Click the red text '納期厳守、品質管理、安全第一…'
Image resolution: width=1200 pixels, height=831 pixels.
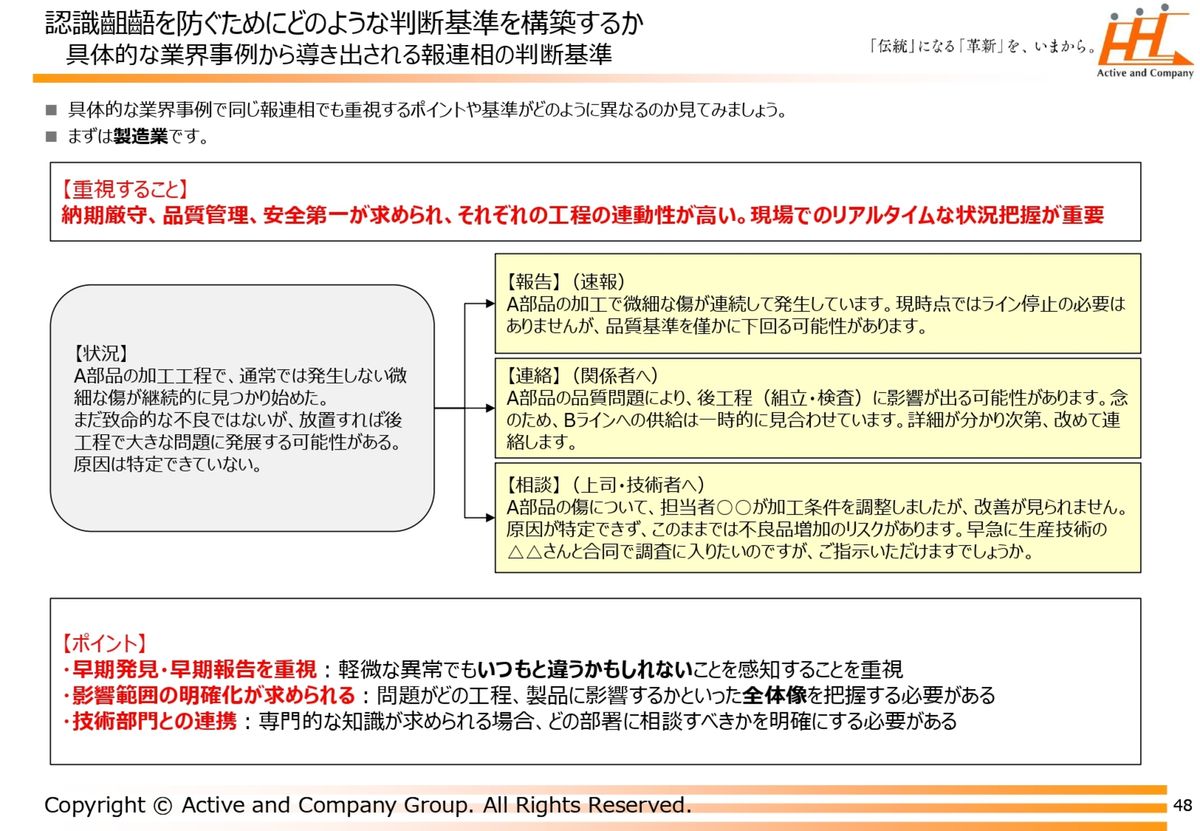(x=582, y=215)
